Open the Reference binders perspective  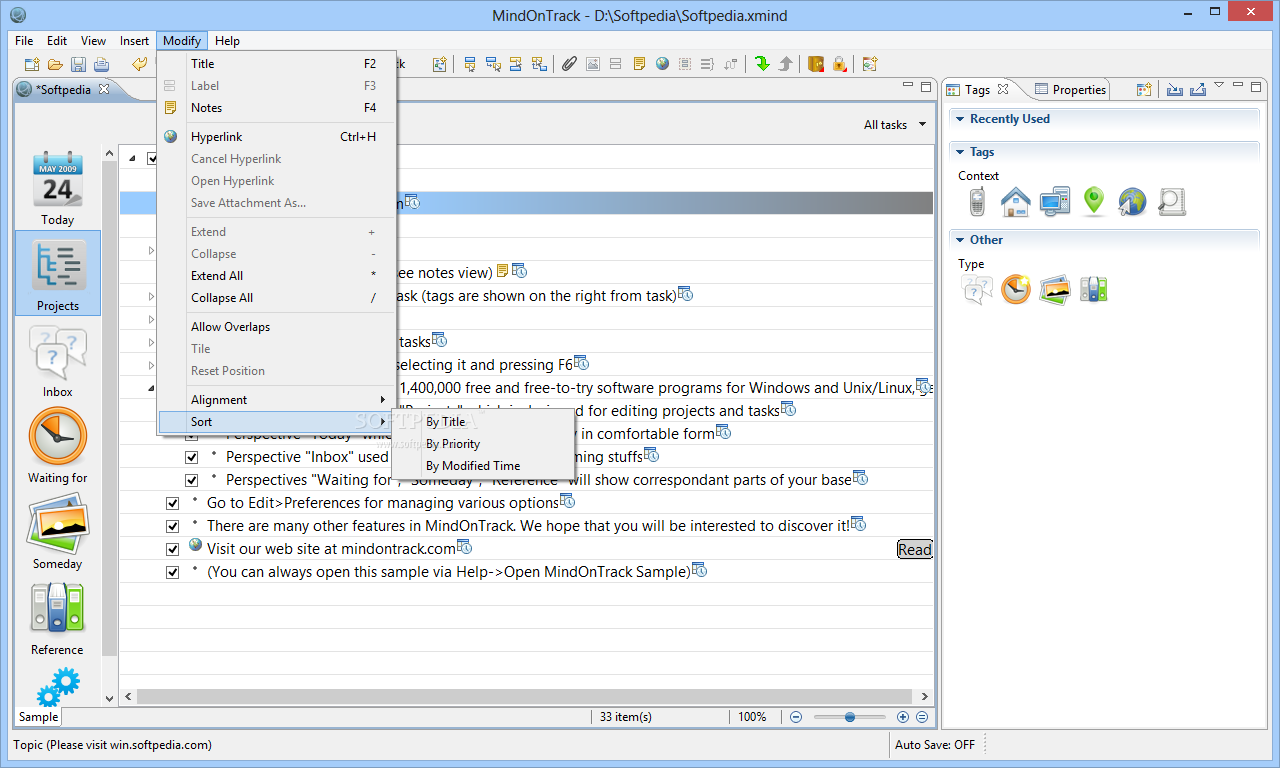[57, 619]
